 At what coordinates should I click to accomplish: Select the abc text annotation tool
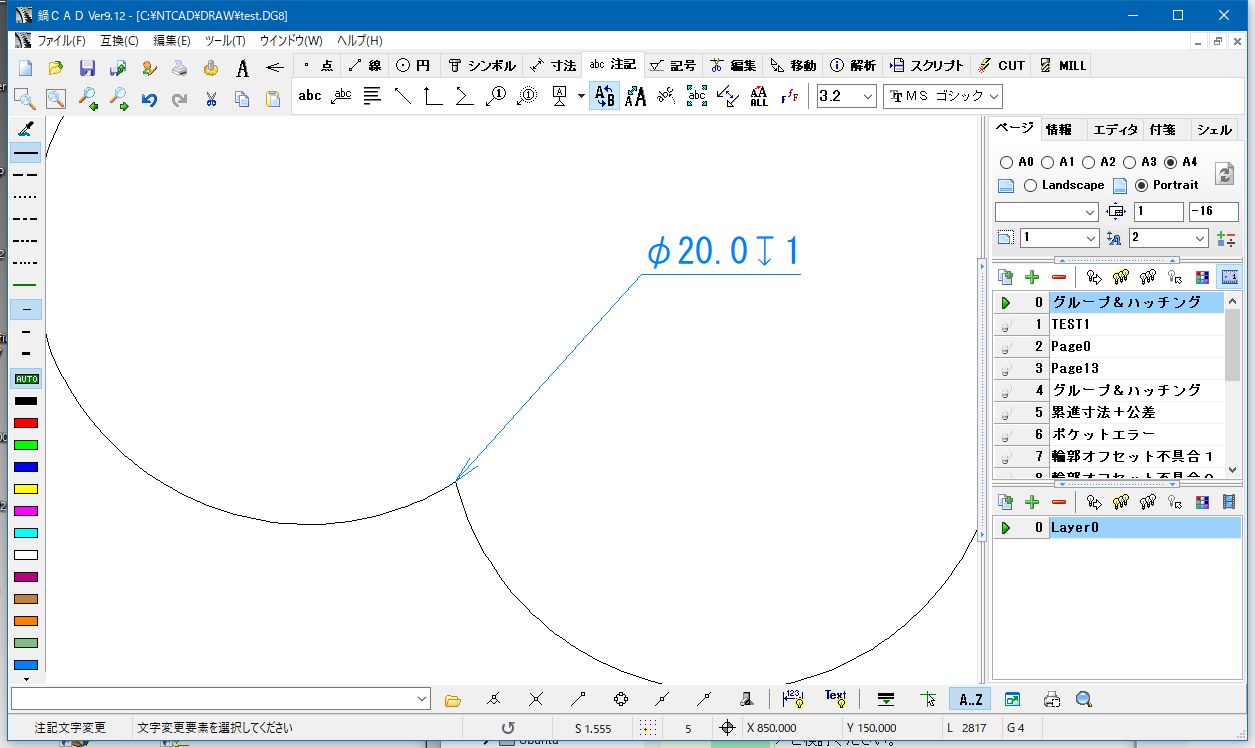310,96
